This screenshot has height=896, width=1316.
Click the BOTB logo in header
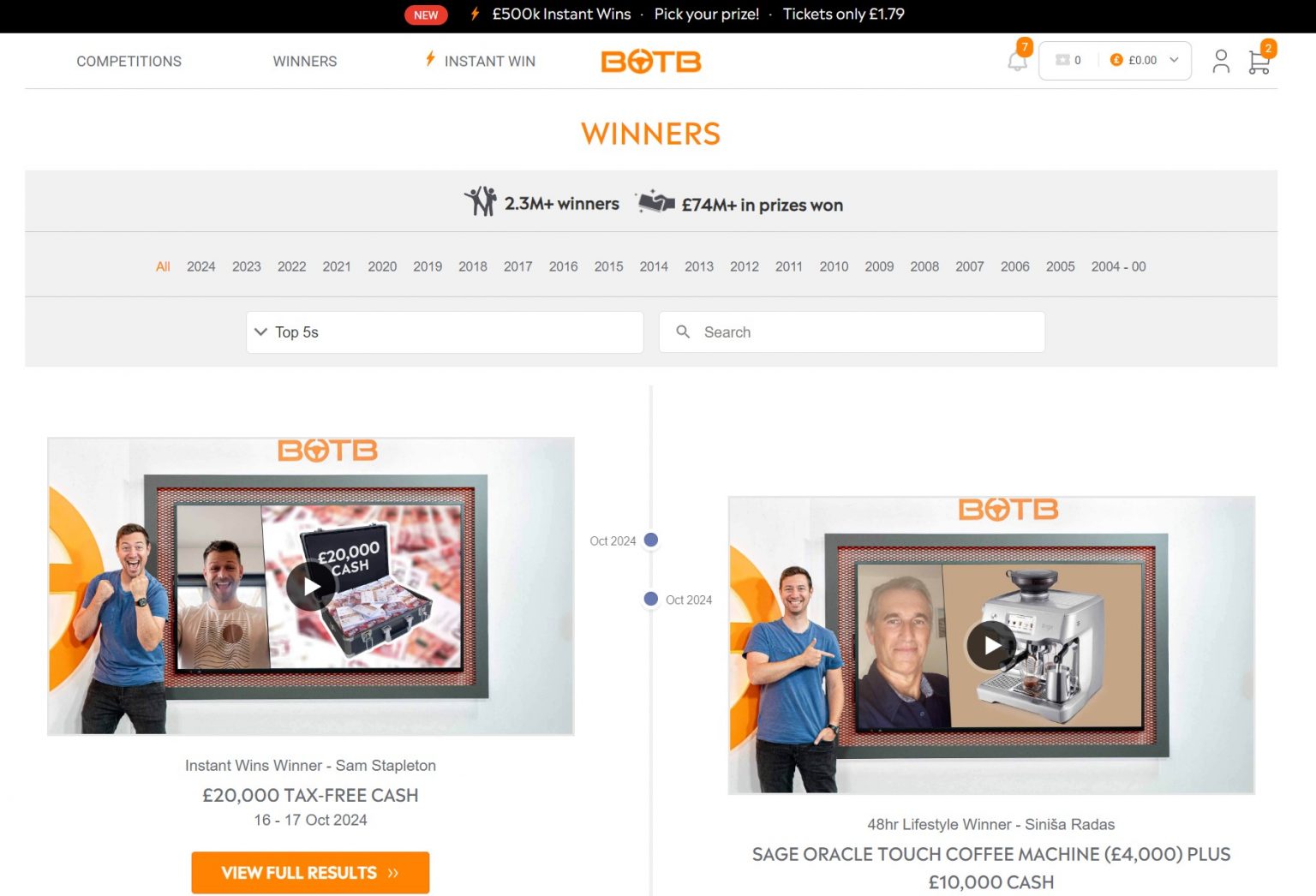click(x=650, y=62)
